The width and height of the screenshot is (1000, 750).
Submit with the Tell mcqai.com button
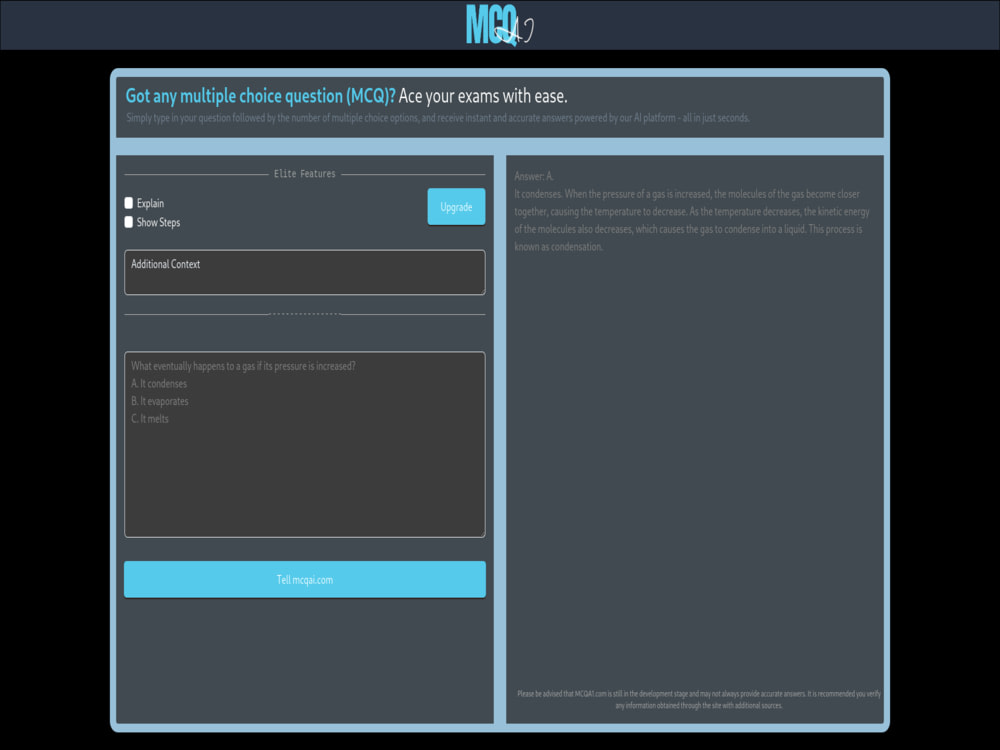(305, 579)
